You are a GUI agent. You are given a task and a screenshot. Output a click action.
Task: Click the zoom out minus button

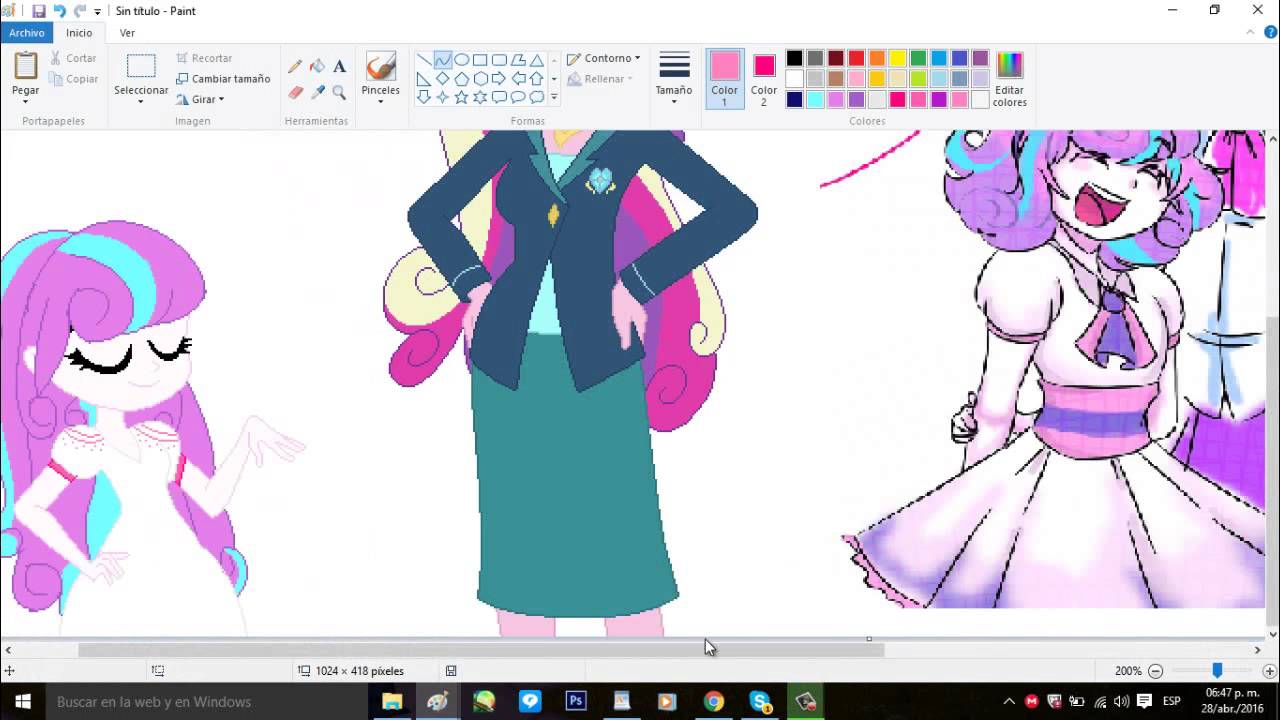(x=1155, y=671)
